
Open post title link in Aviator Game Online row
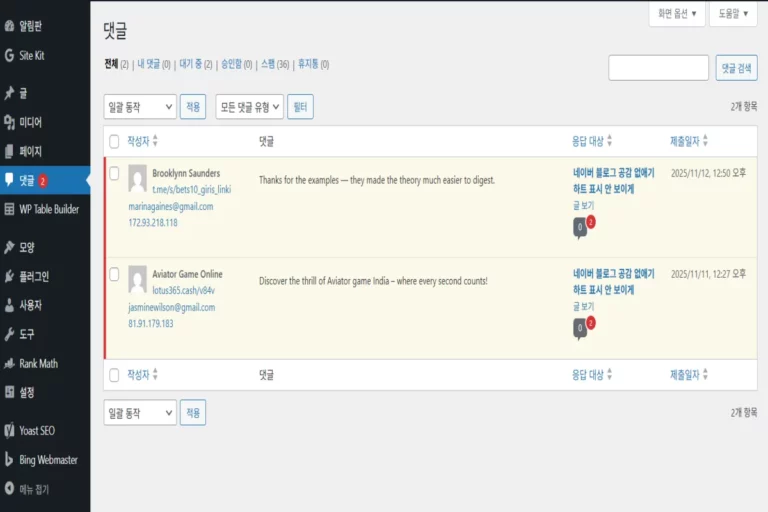(x=614, y=282)
